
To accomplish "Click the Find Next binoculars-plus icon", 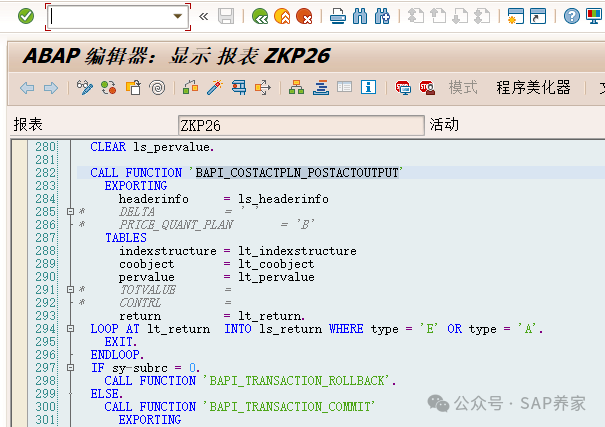I will coord(382,16).
